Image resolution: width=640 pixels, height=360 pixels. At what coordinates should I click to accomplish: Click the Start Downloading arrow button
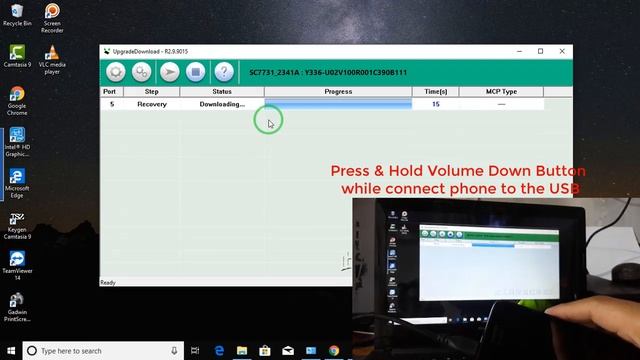[x=169, y=72]
